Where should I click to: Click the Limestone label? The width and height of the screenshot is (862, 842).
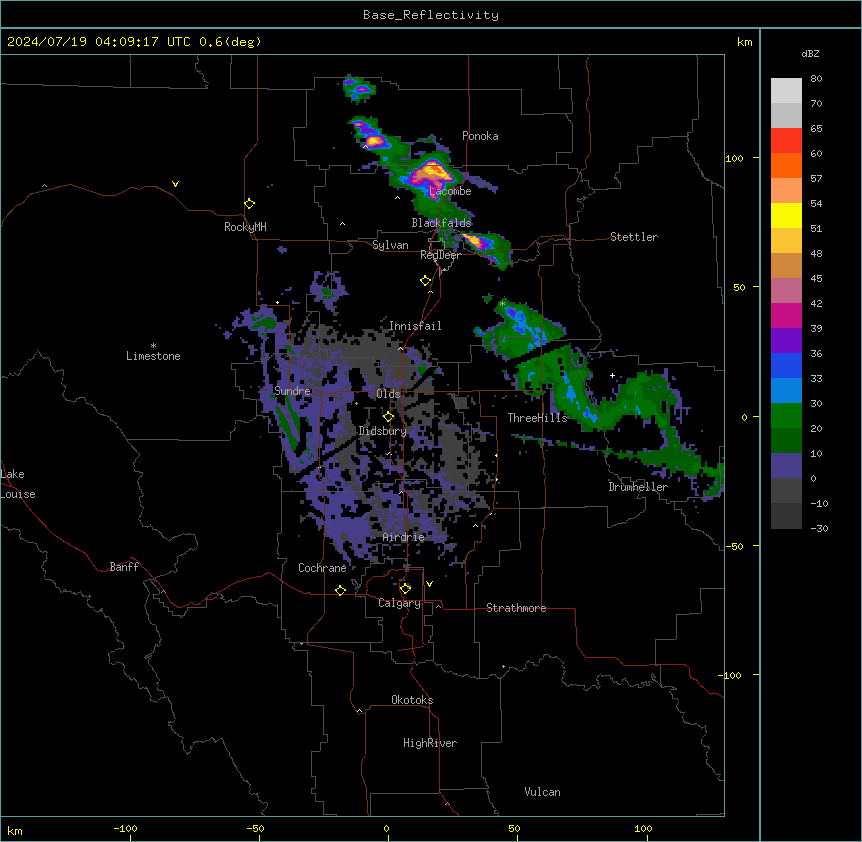point(153,356)
